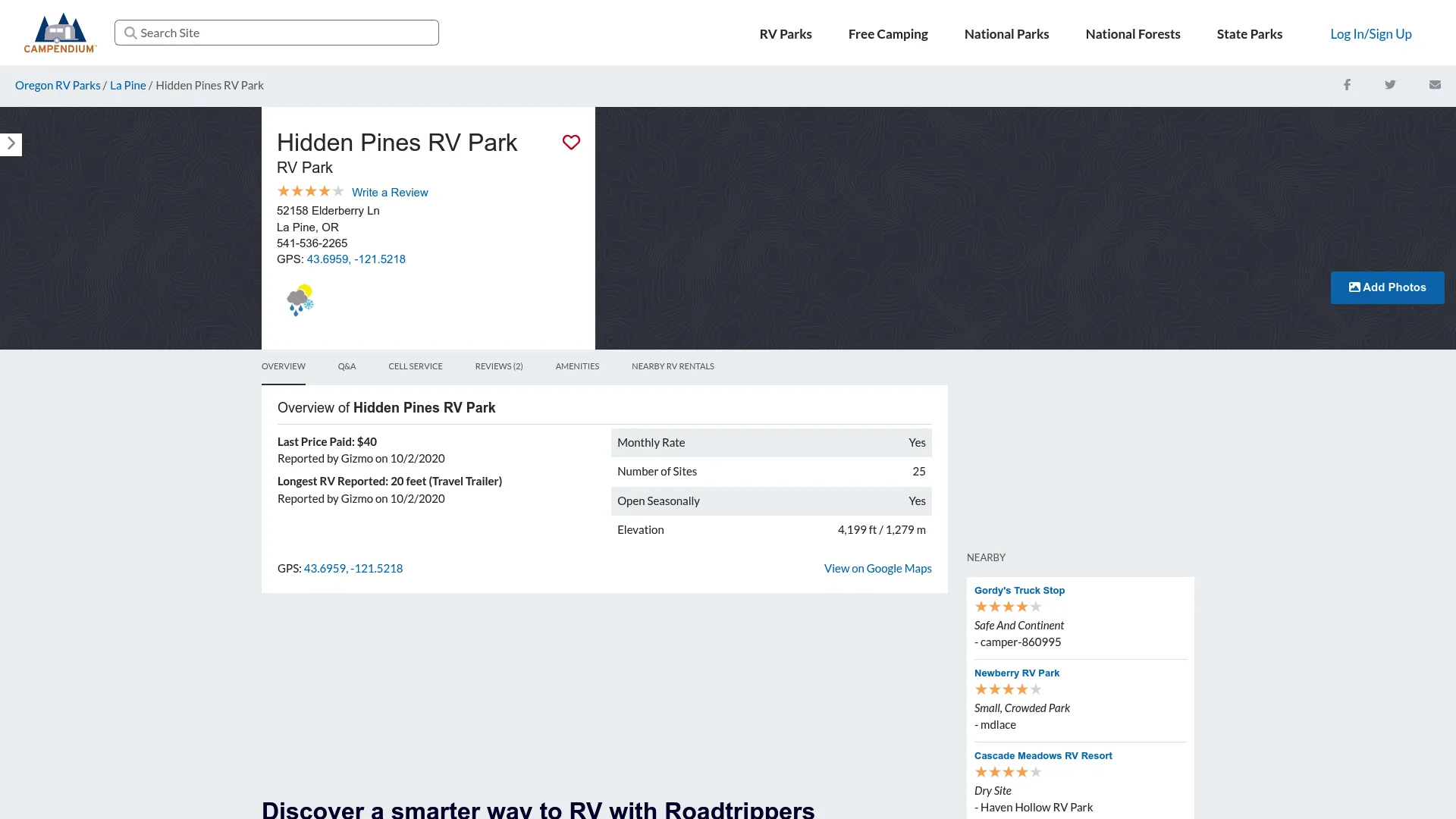
Task: Open the National Forests menu
Action: (x=1132, y=34)
